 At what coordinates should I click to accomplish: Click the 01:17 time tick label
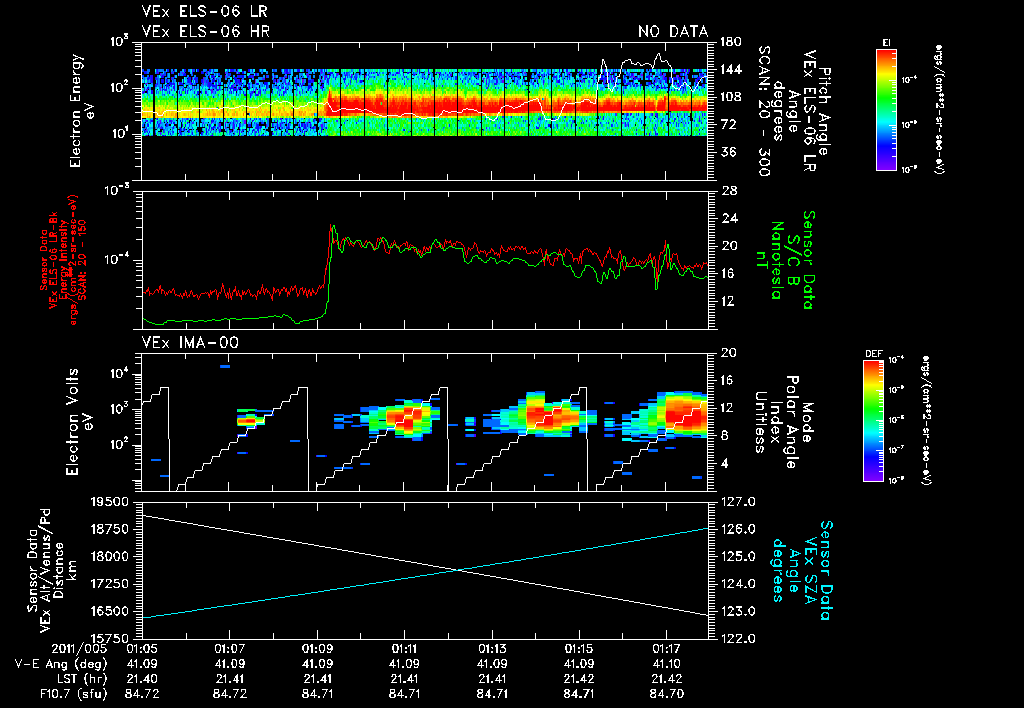(x=667, y=650)
